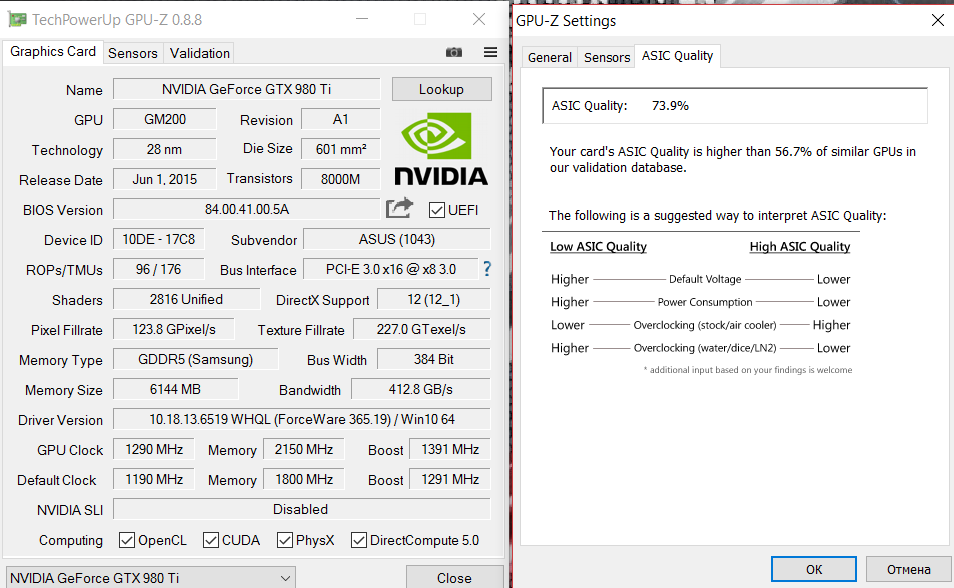This screenshot has width=954, height=588.
Task: Open the Bus Interface question mark help
Action: 487,269
